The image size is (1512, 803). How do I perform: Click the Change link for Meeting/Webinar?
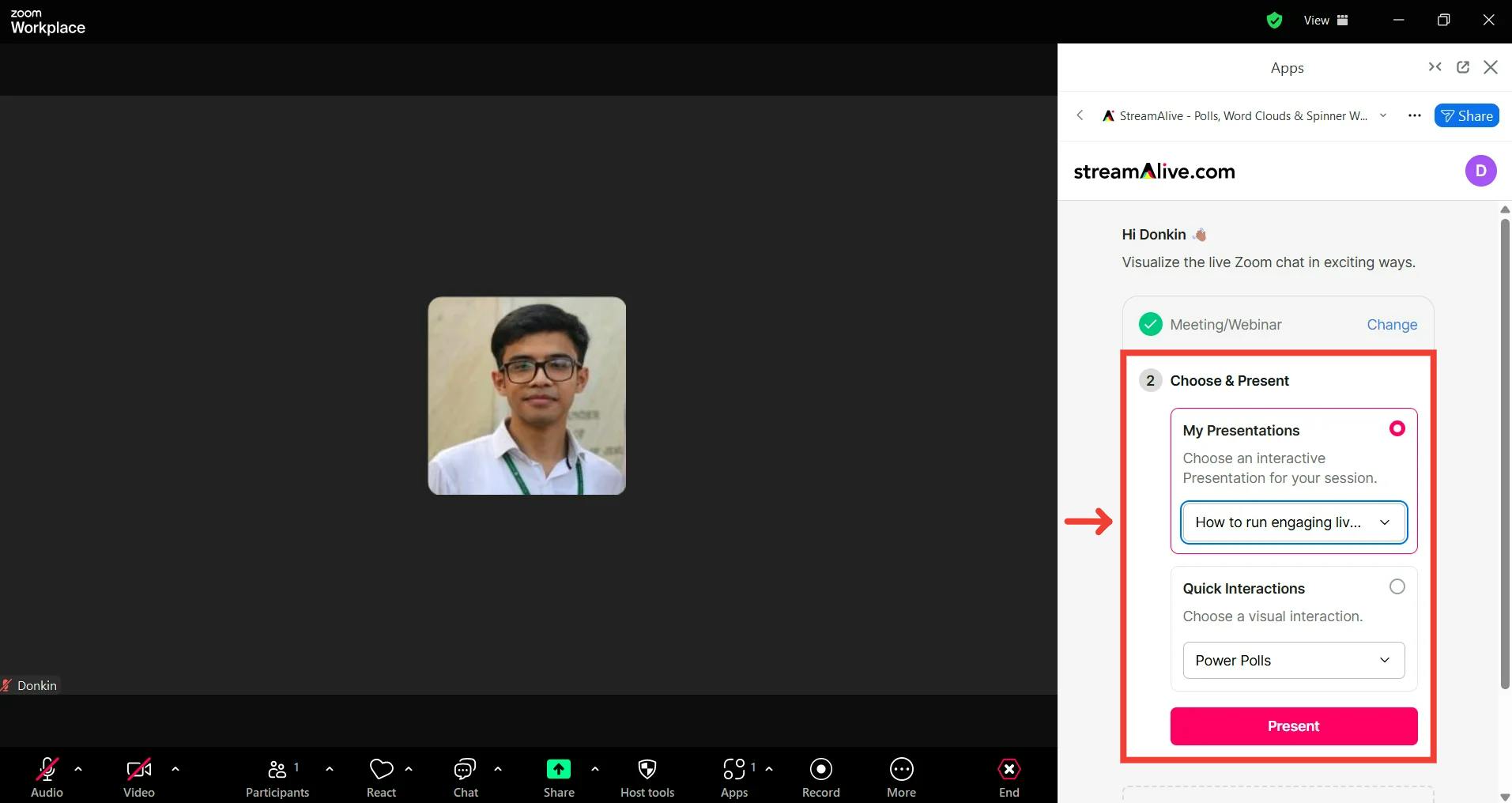click(1392, 324)
